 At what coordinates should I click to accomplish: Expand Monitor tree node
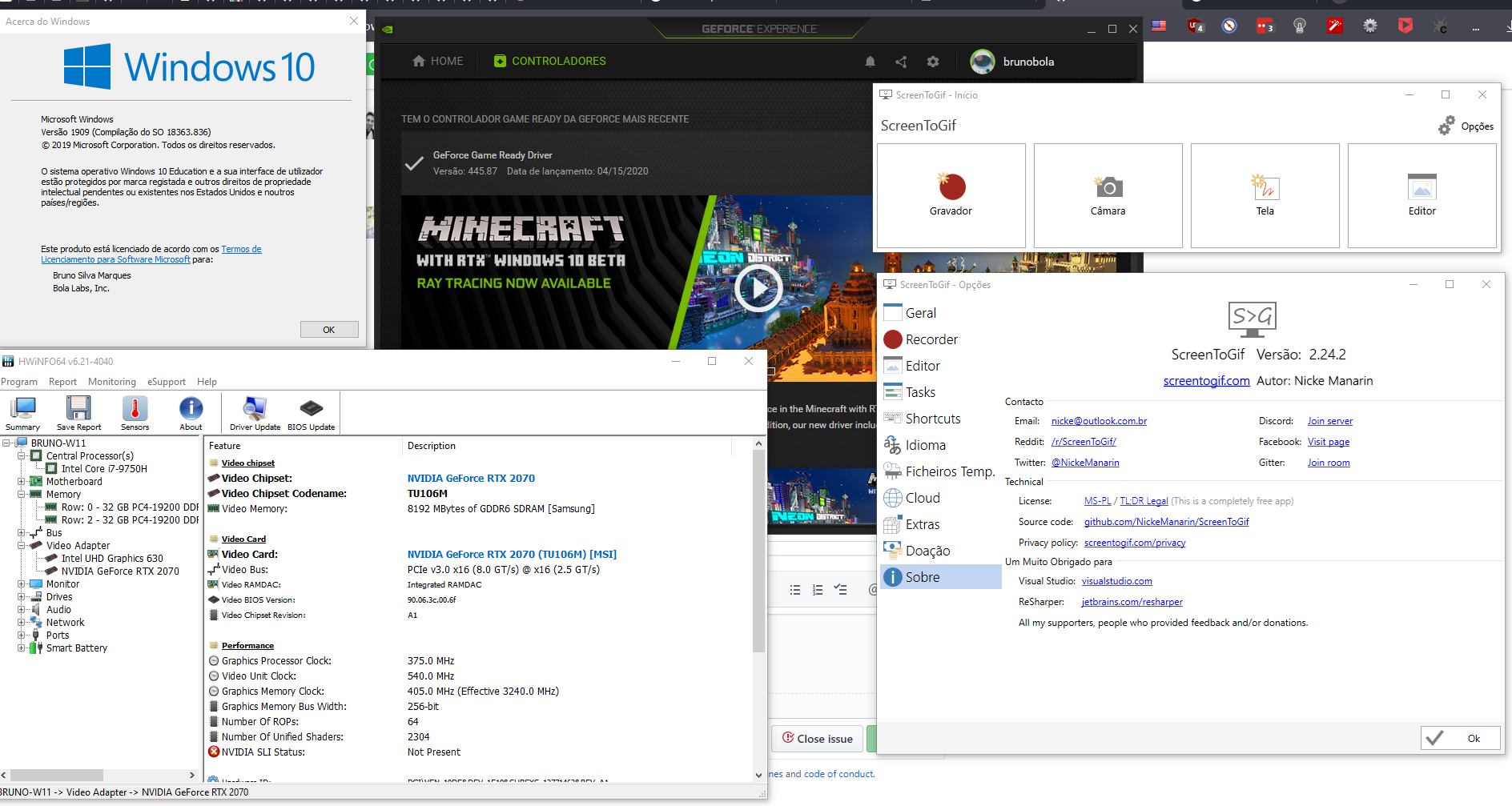pos(22,583)
